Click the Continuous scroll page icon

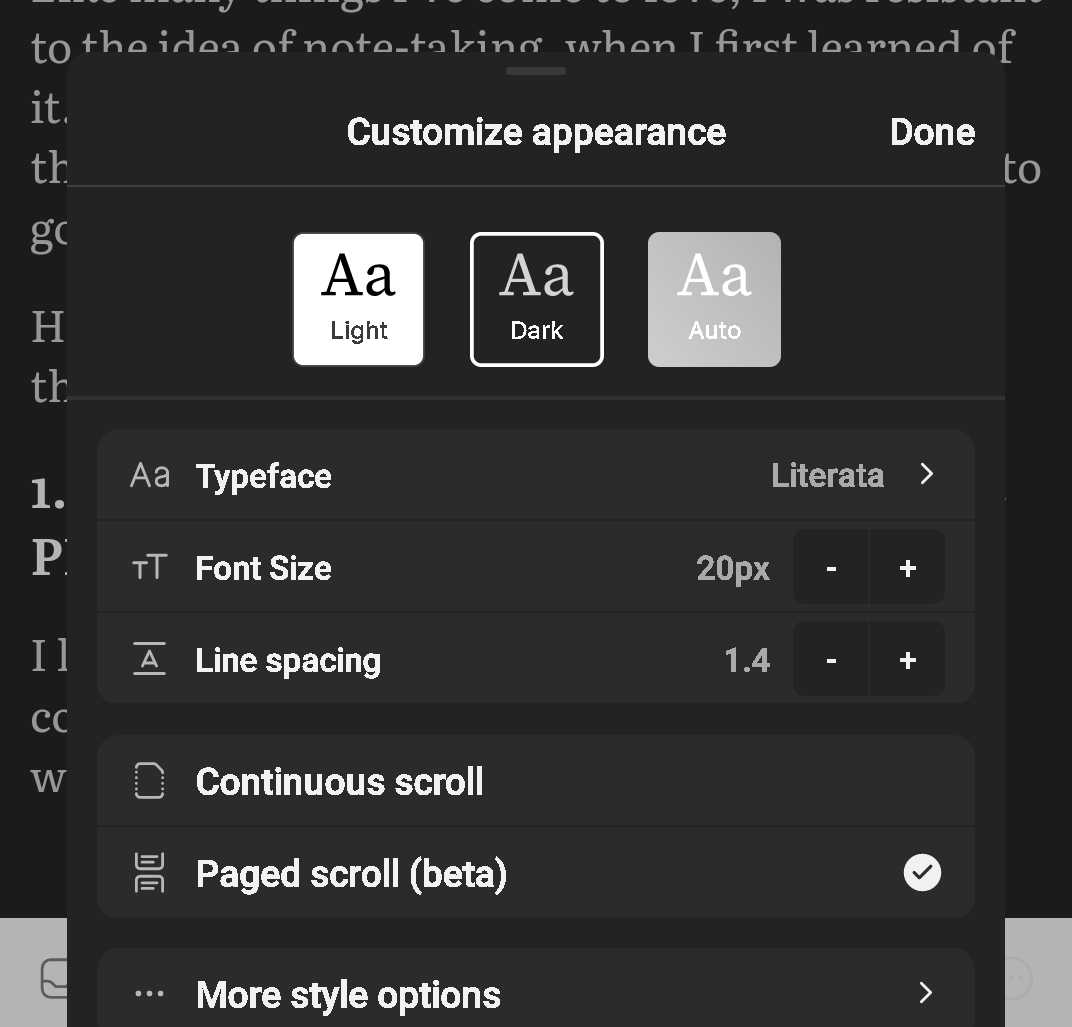pyautogui.click(x=149, y=782)
